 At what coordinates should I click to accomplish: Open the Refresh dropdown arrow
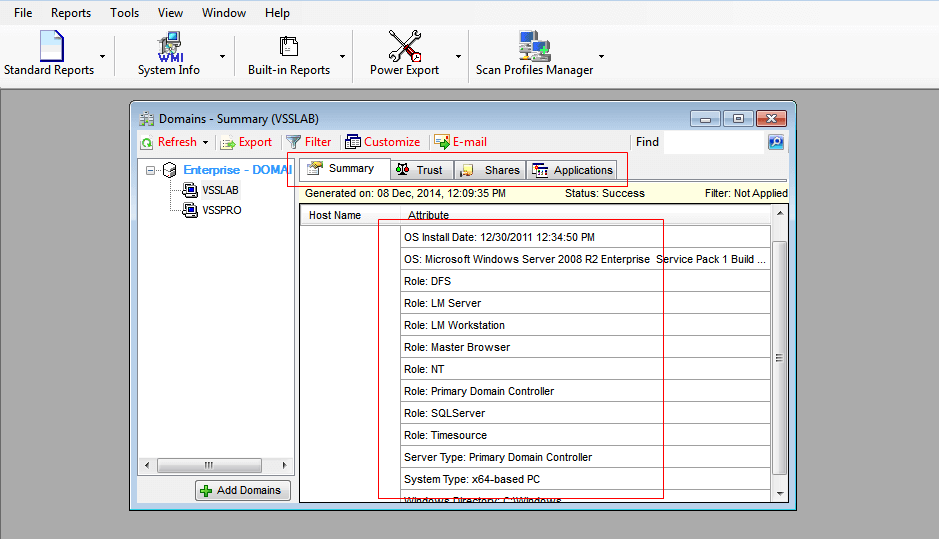[x=205, y=143]
